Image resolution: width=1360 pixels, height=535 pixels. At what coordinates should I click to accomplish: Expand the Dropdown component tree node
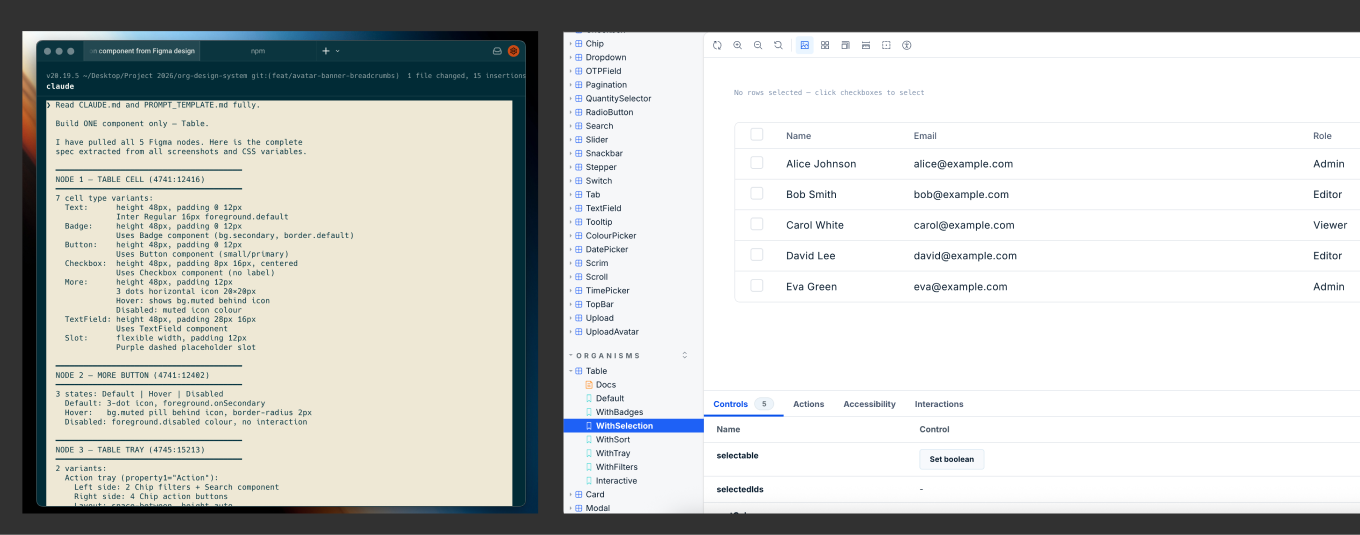tap(571, 58)
